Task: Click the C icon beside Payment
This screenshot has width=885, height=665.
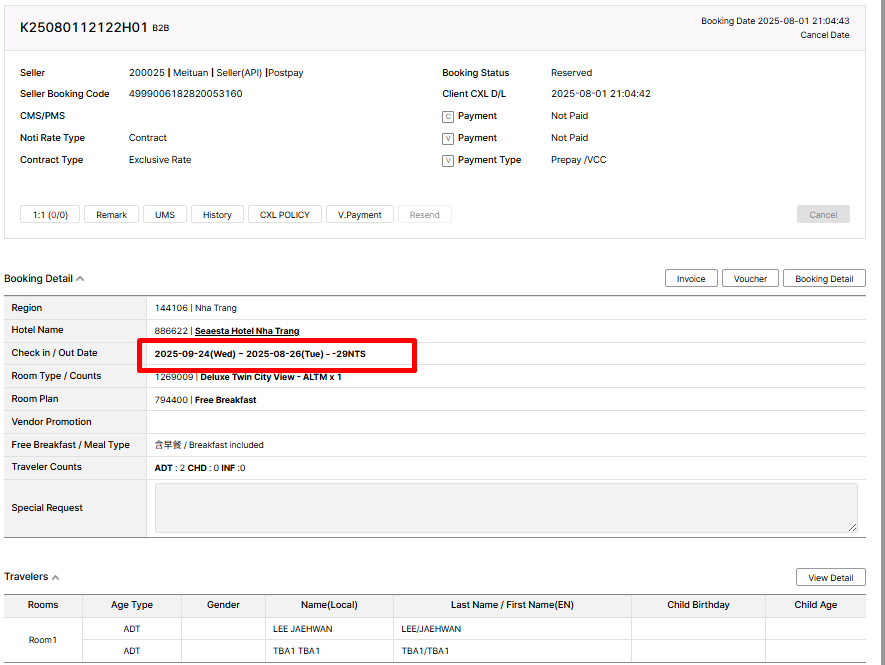Action: [448, 116]
